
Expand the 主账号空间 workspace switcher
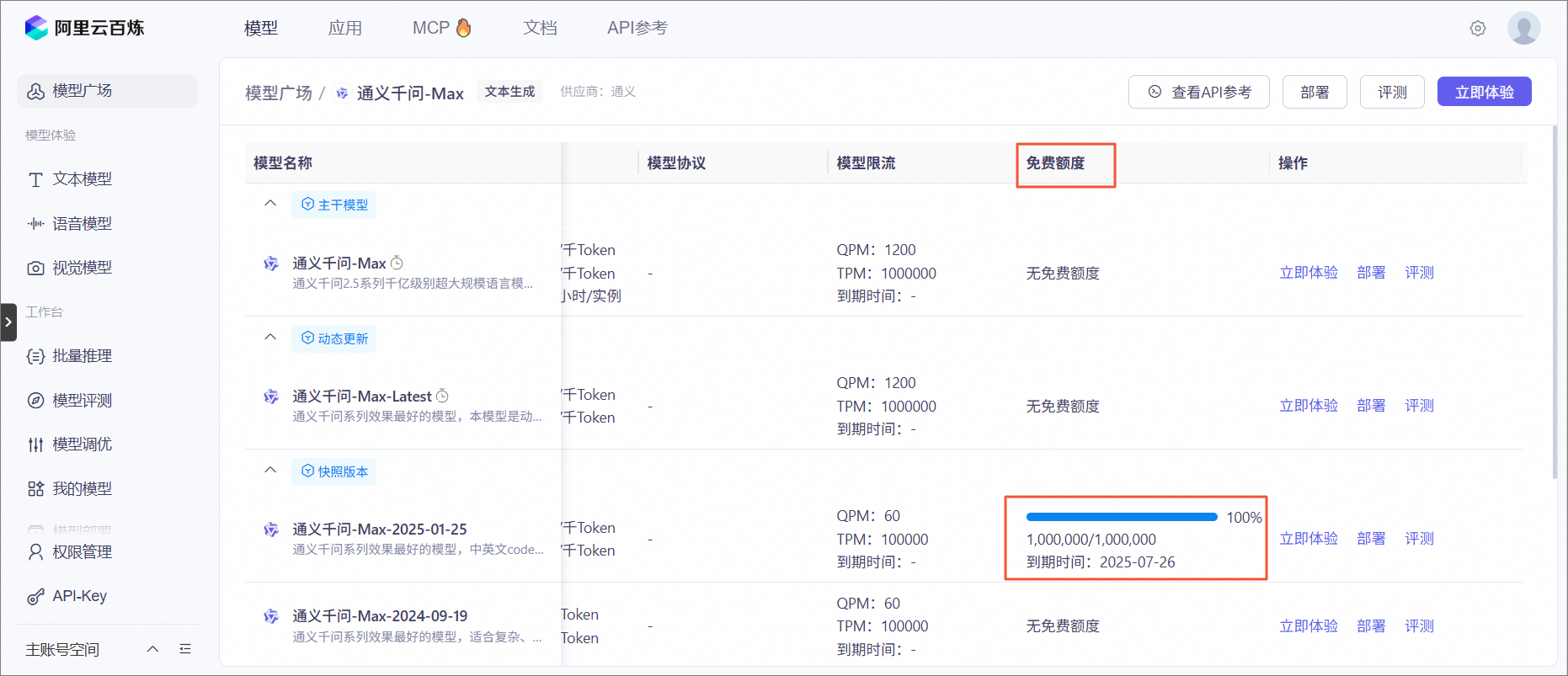pyautogui.click(x=152, y=649)
